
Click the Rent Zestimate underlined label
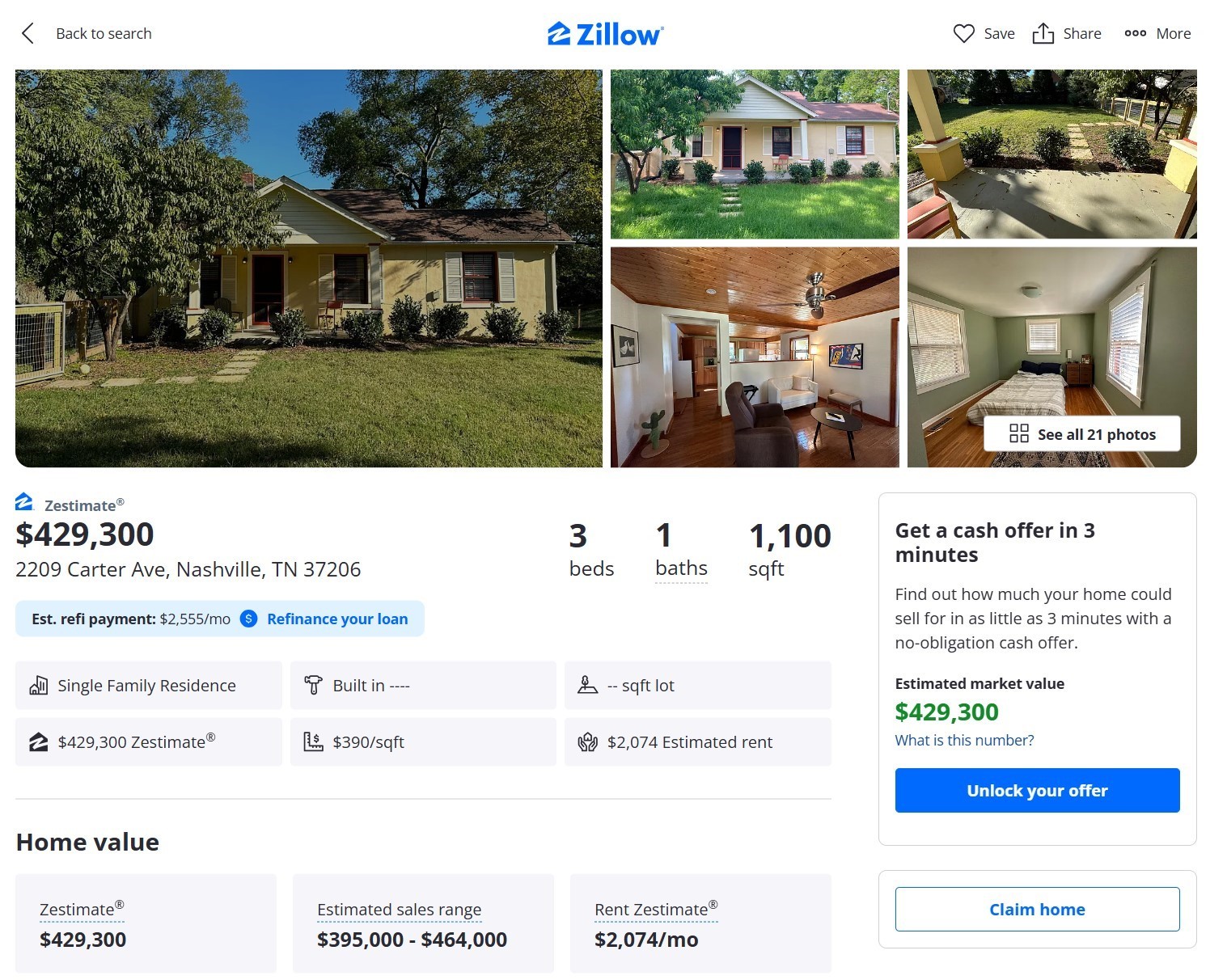coord(656,910)
